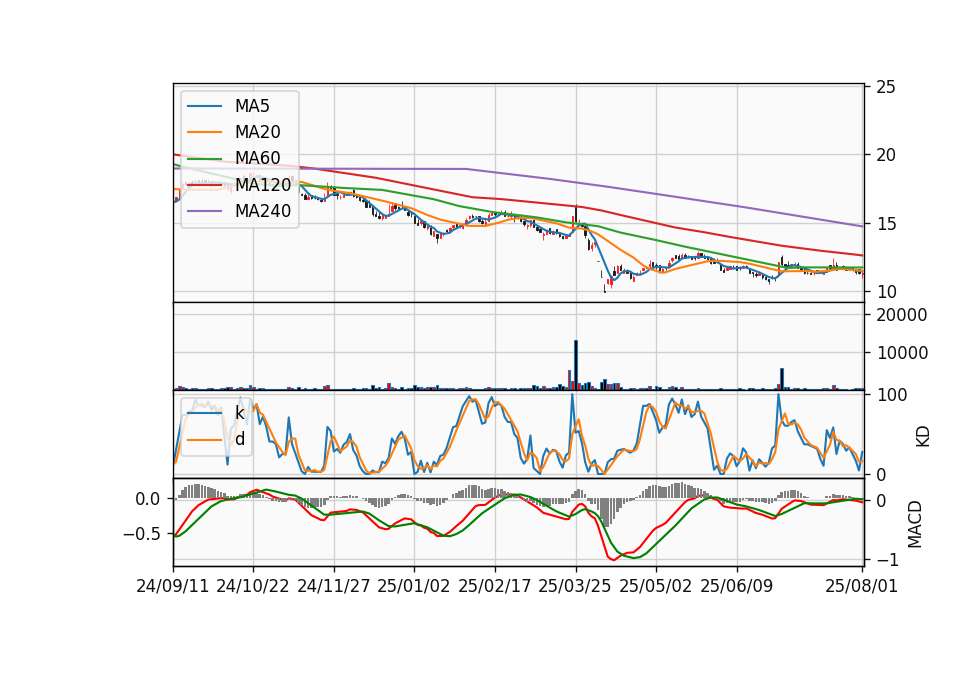Click the MACD left axis value 0.0
Image resolution: width=960 pixels, height=690 pixels.
tap(148, 499)
